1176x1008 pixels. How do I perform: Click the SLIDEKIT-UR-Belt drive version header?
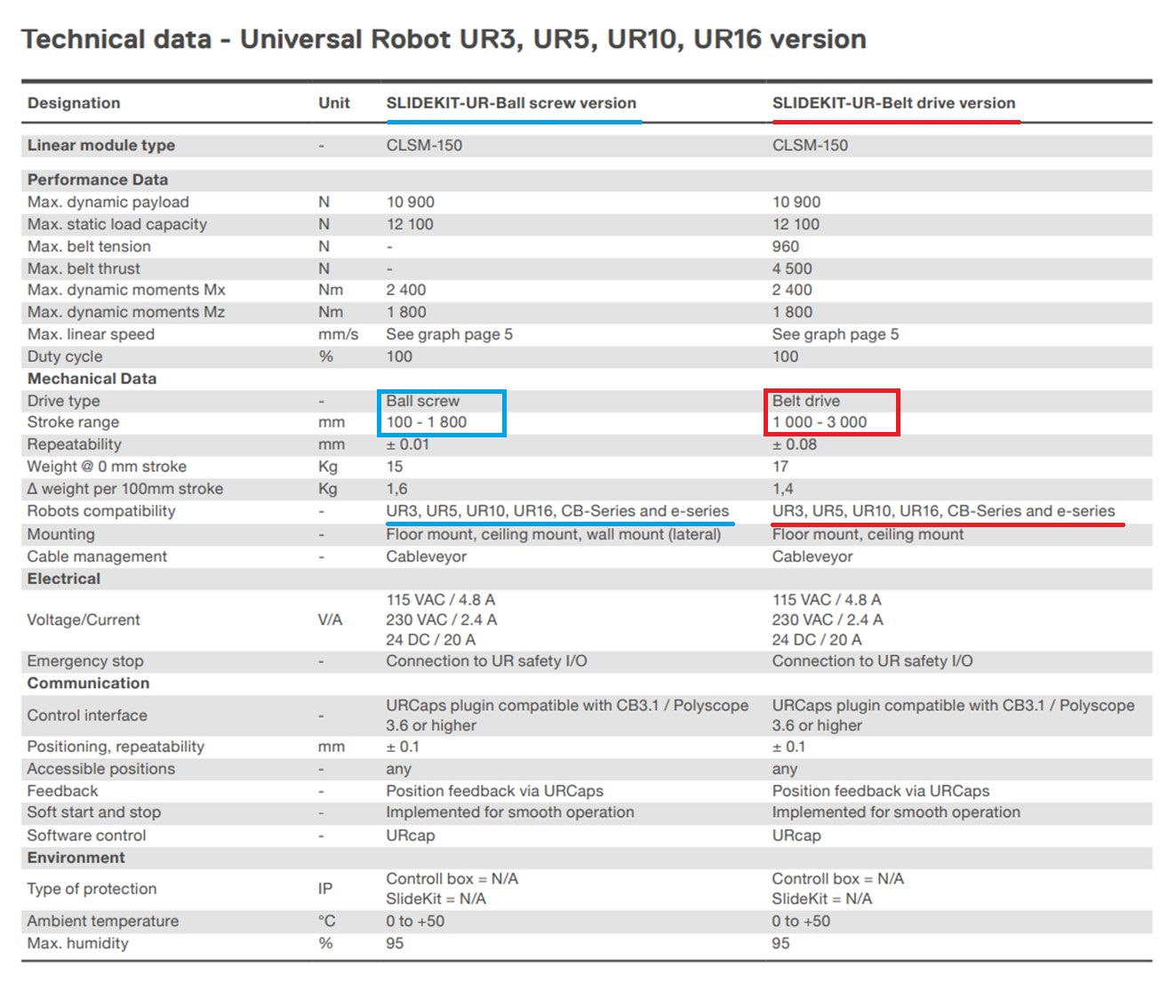tap(893, 103)
